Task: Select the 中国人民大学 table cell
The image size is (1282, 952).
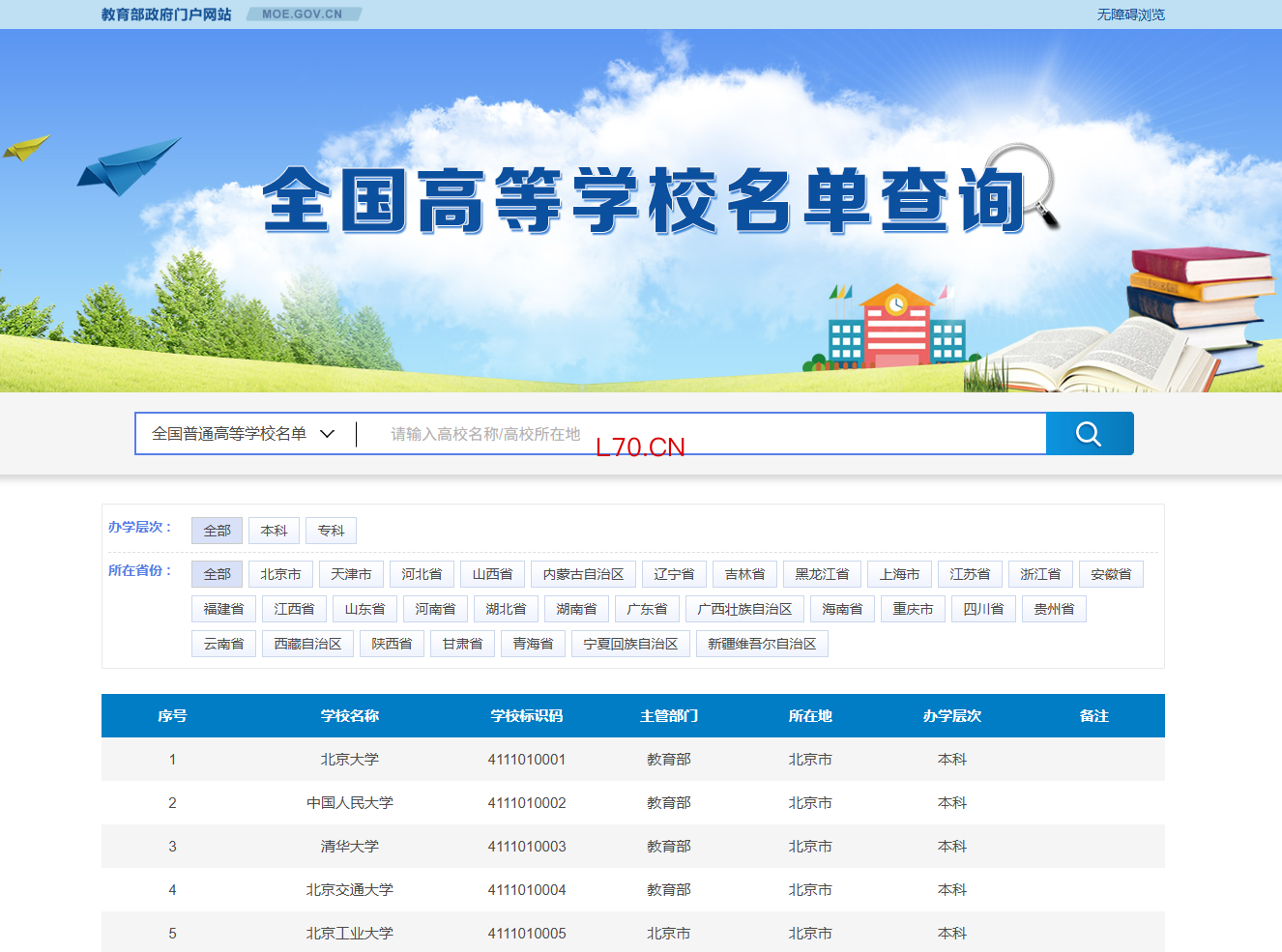Action: coord(350,803)
